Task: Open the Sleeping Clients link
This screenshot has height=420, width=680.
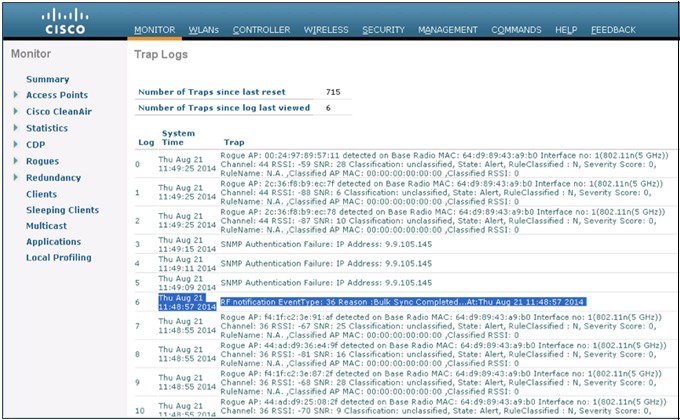Action: 62,210
